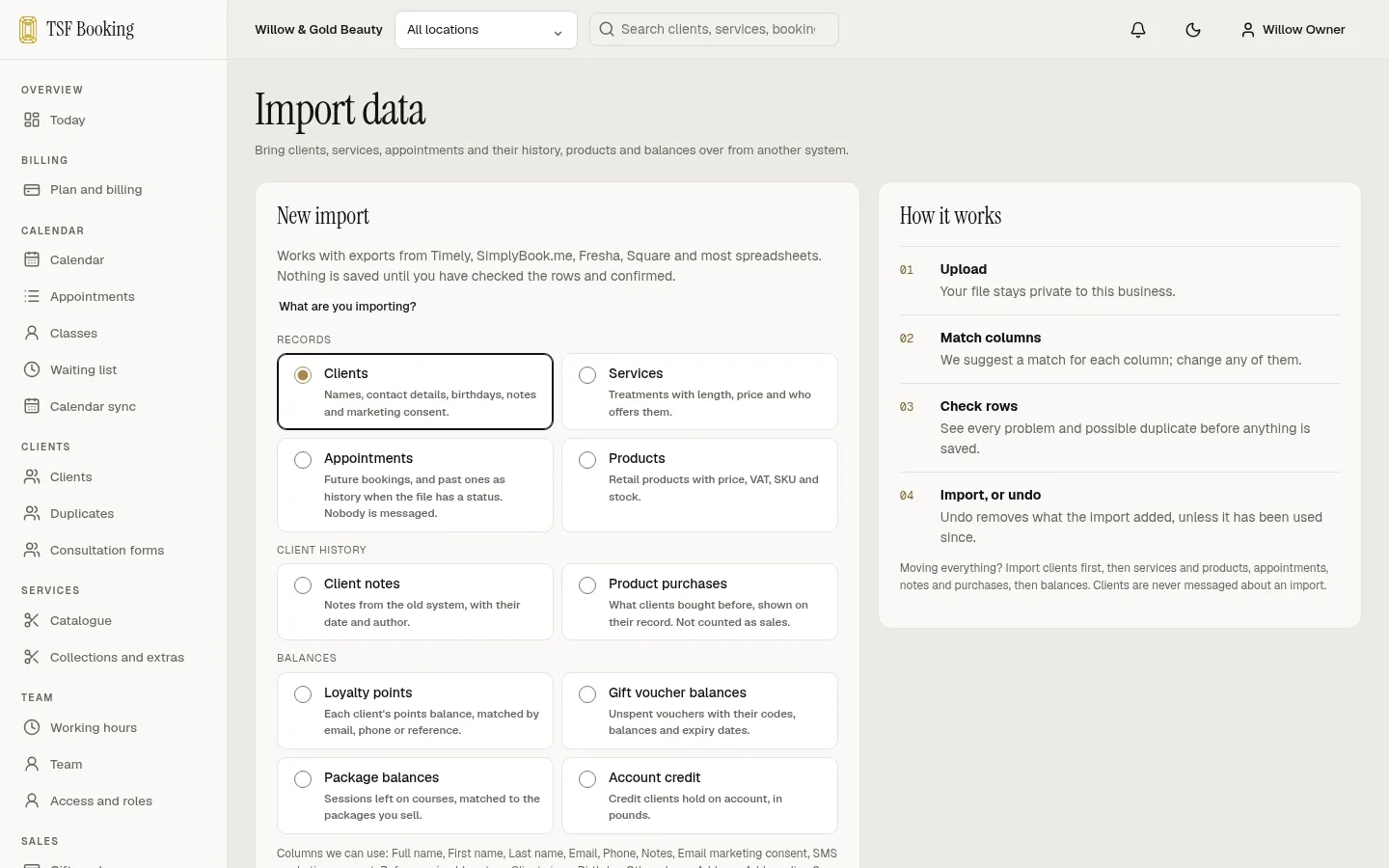Click the Appointments list icon

(x=32, y=296)
